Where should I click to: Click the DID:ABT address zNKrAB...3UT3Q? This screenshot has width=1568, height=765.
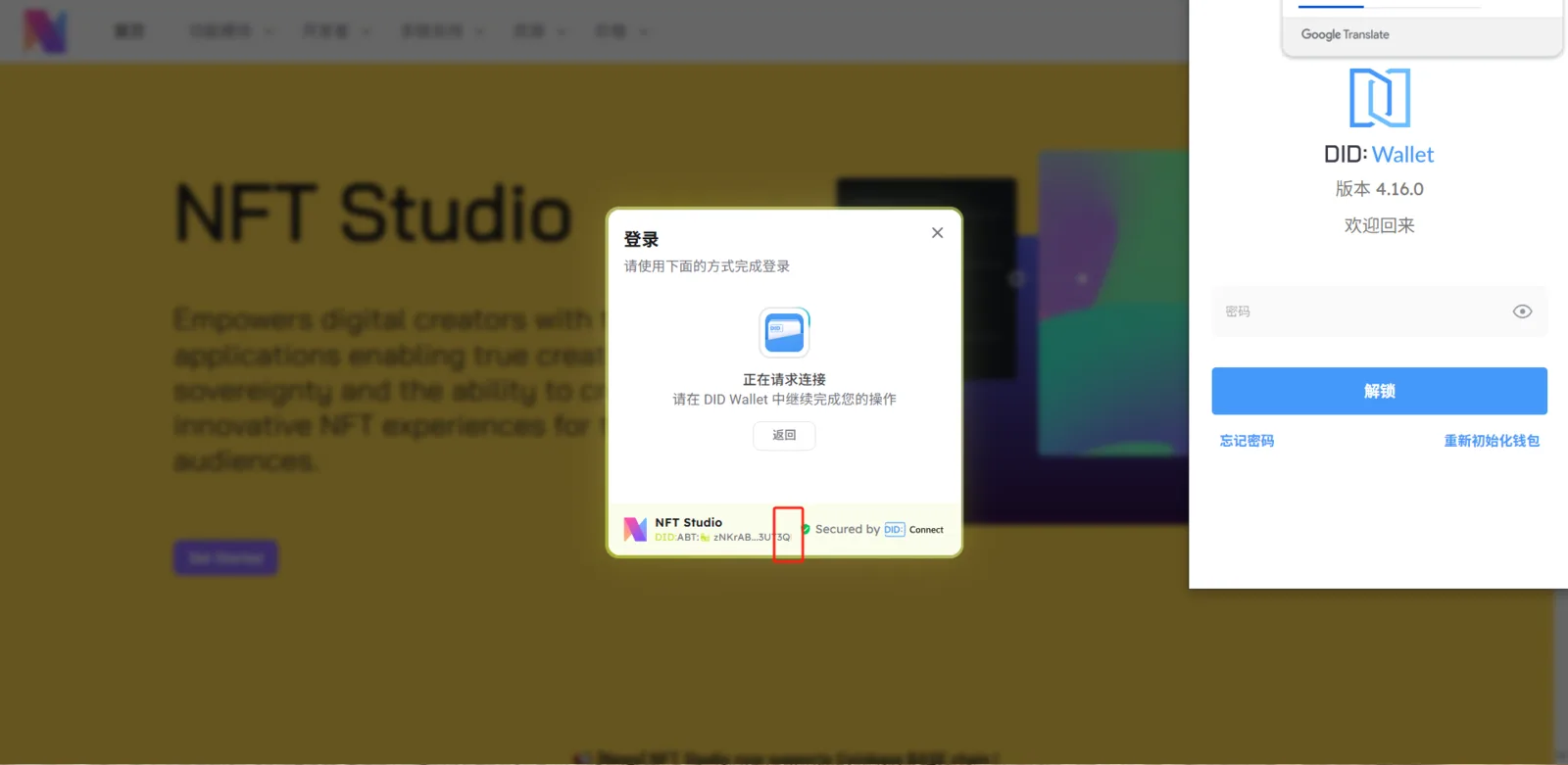[x=722, y=537]
